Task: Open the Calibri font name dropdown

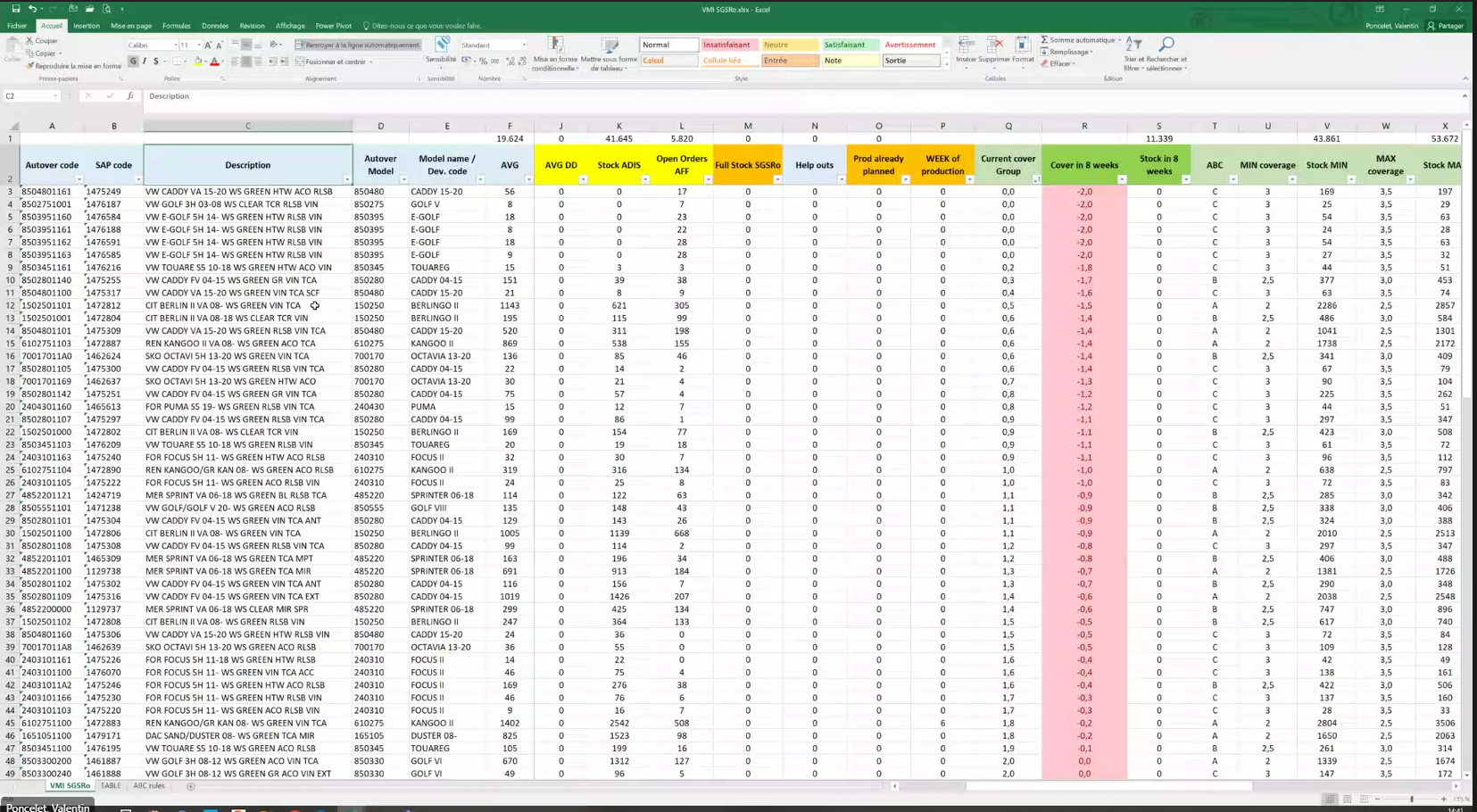Action: (173, 45)
